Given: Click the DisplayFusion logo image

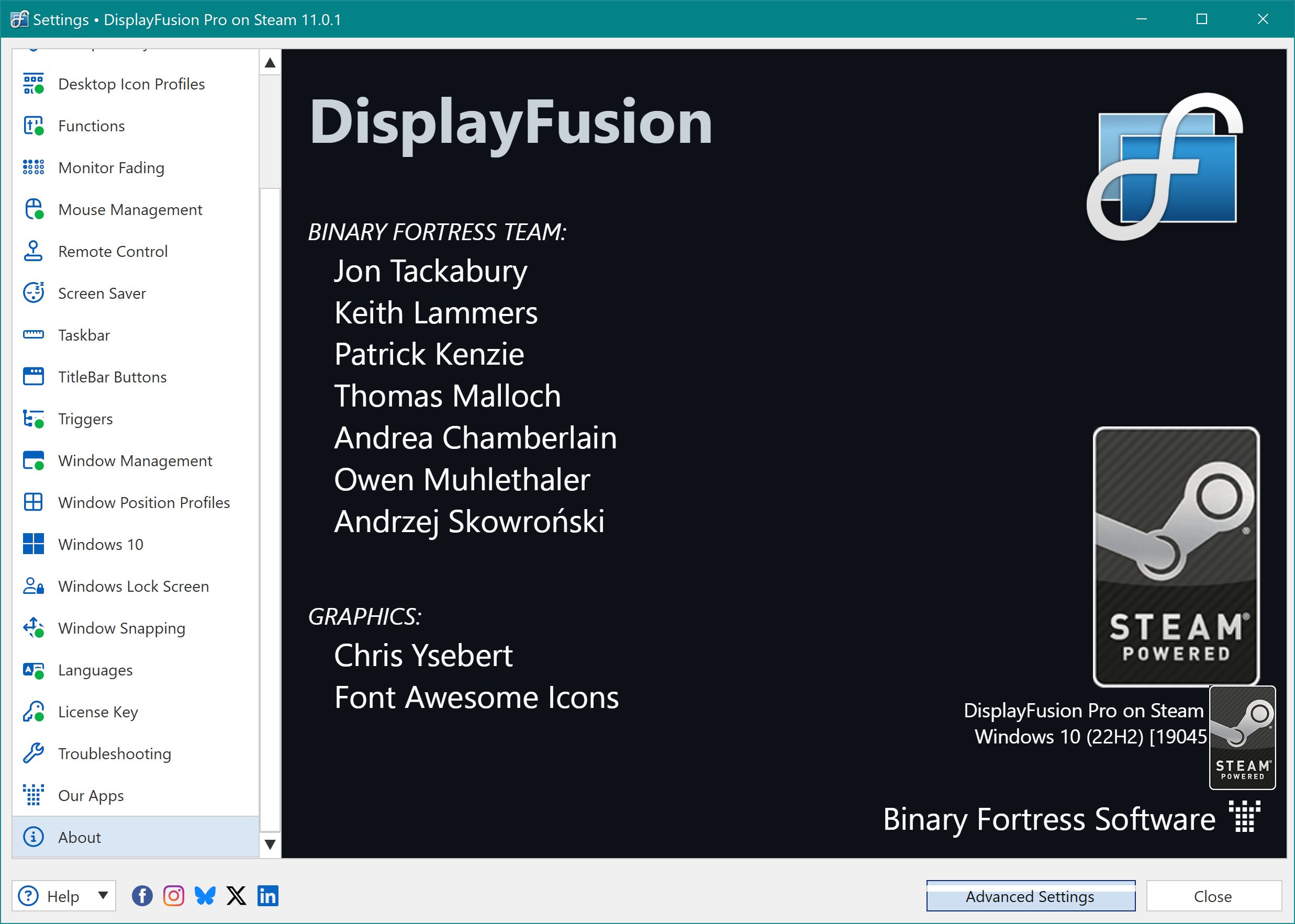Looking at the screenshot, I should pos(1164,166).
